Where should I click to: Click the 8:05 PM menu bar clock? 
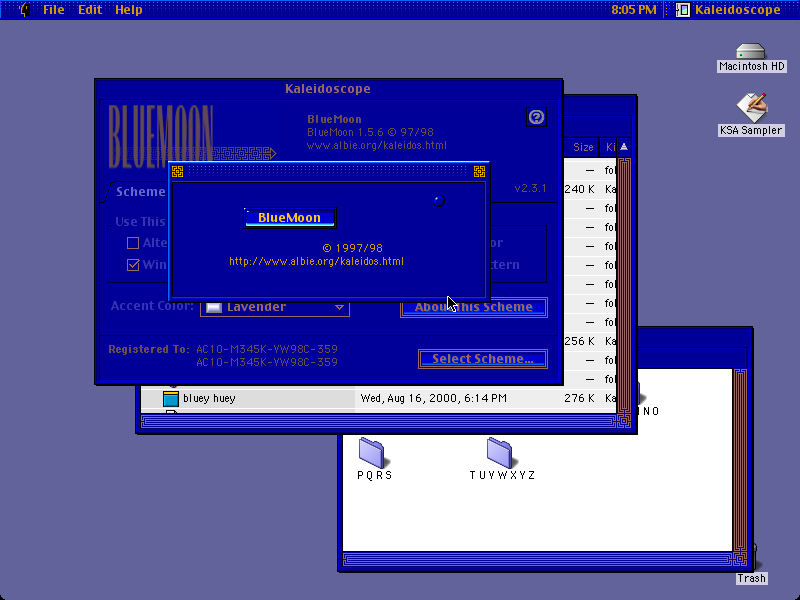[634, 9]
